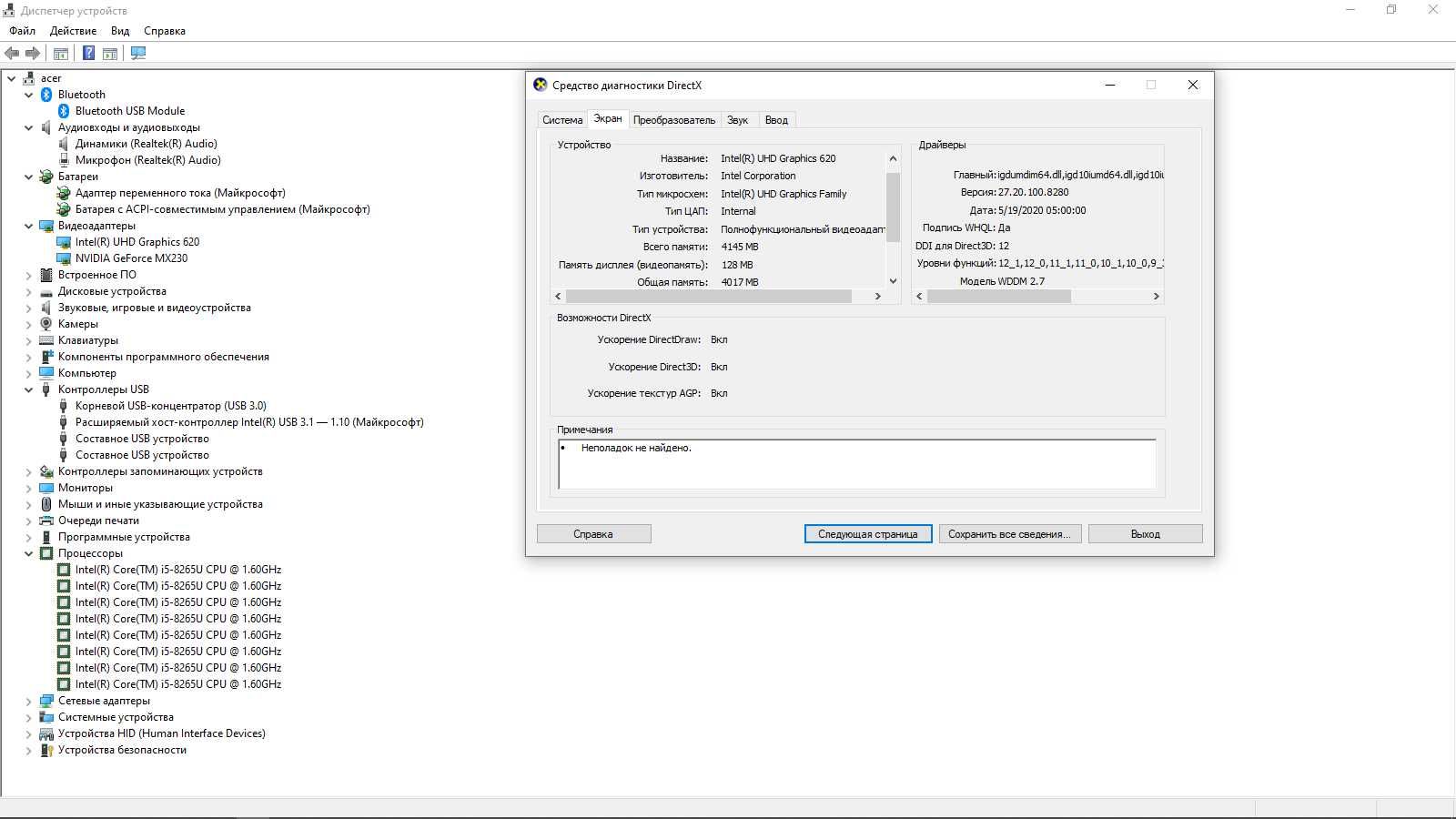
Task: Expand the Звуковые, игровые и видеоустройства node
Action: pos(29,308)
